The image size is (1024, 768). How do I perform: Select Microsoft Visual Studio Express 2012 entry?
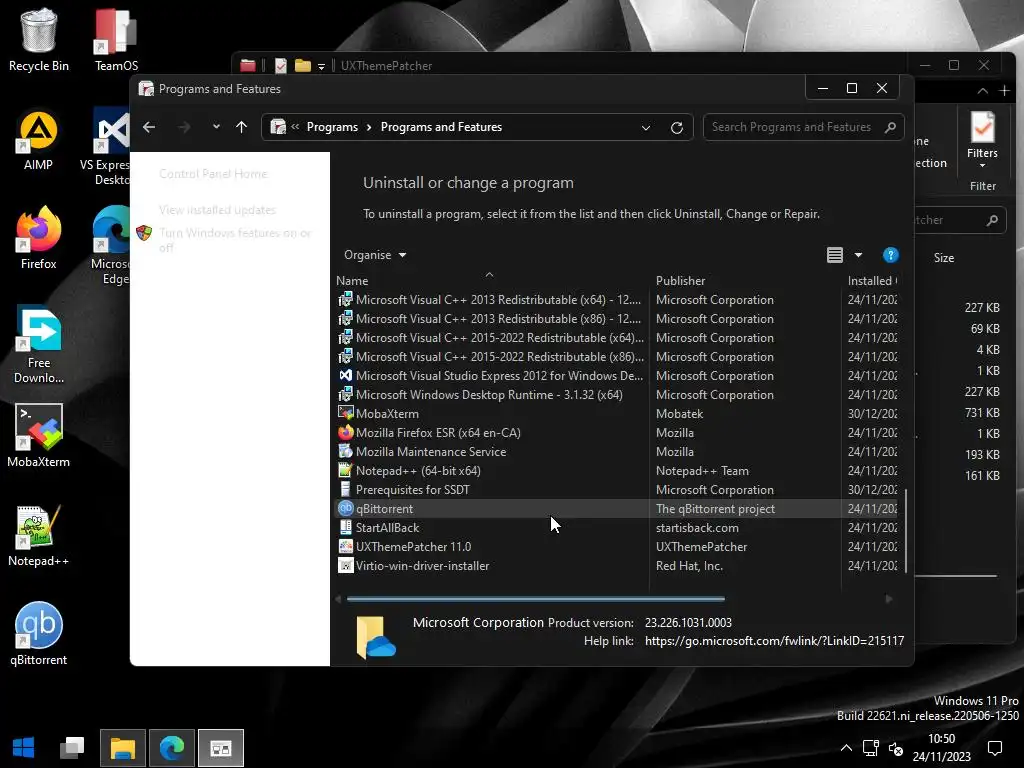coord(616,376)
